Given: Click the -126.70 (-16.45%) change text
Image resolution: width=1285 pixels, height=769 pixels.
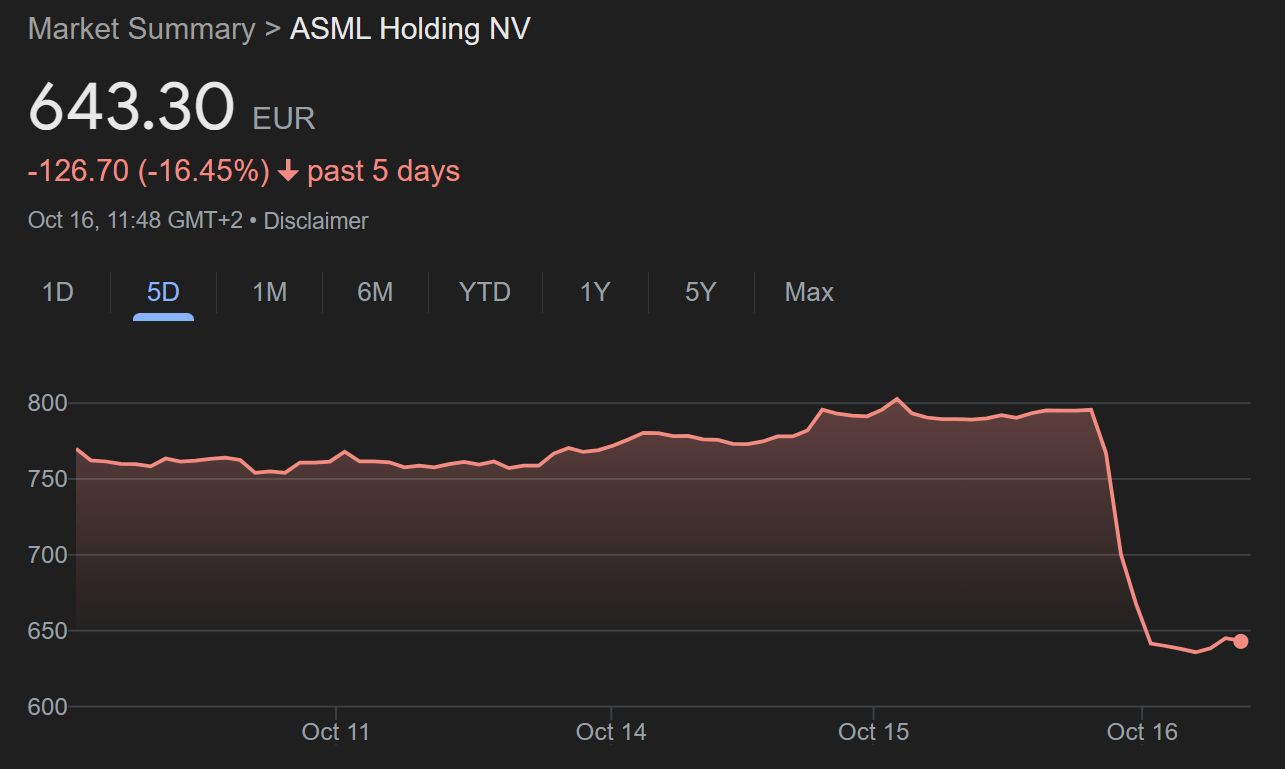Looking at the screenshot, I should 149,171.
